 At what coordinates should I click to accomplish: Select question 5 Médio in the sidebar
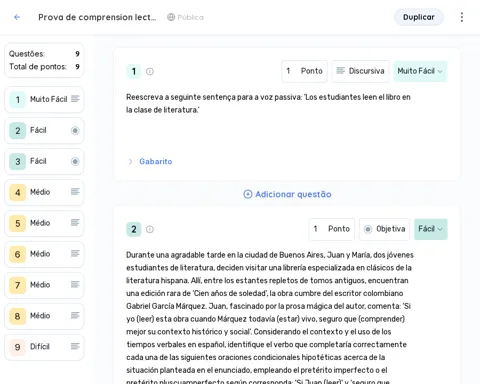tap(44, 223)
